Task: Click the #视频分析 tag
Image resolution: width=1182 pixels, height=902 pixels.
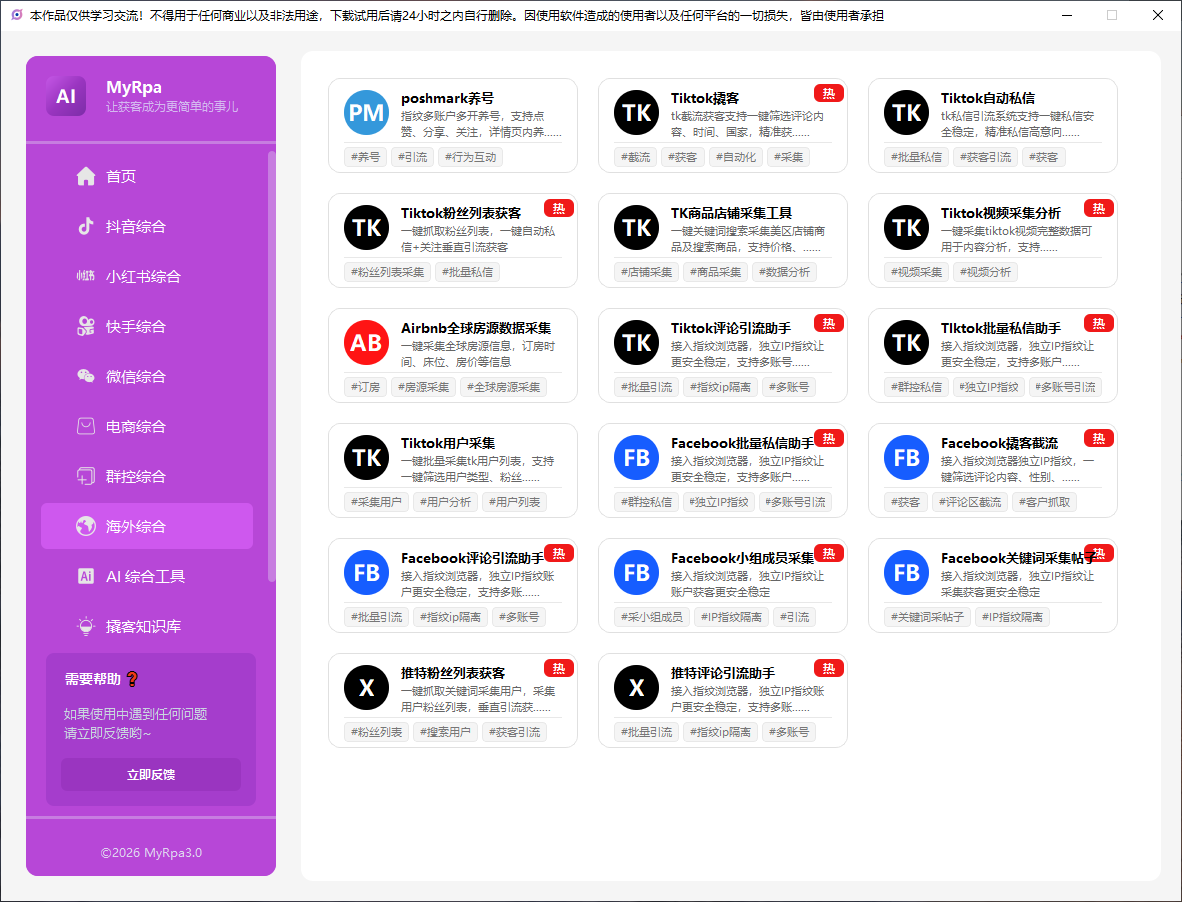Action: [985, 272]
